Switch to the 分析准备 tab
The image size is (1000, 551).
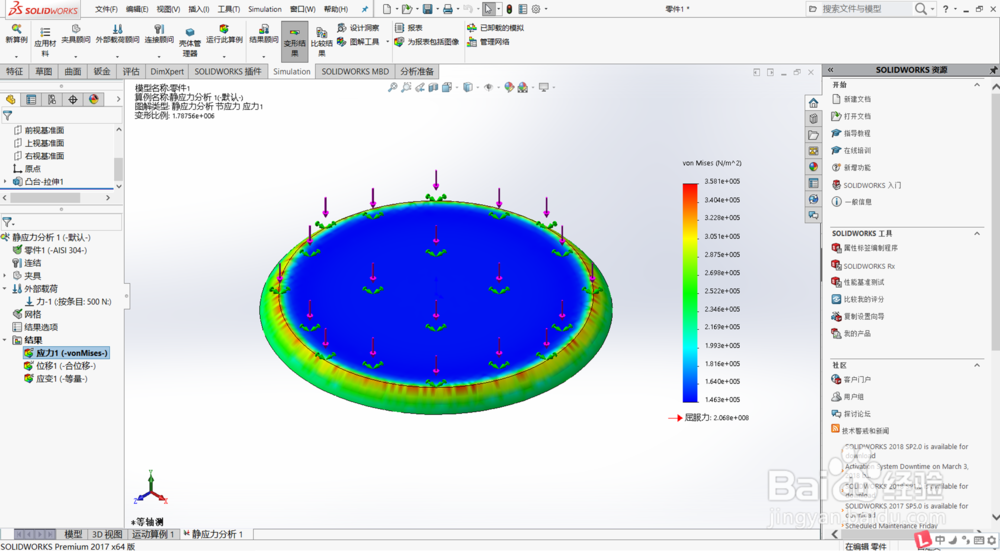click(417, 71)
